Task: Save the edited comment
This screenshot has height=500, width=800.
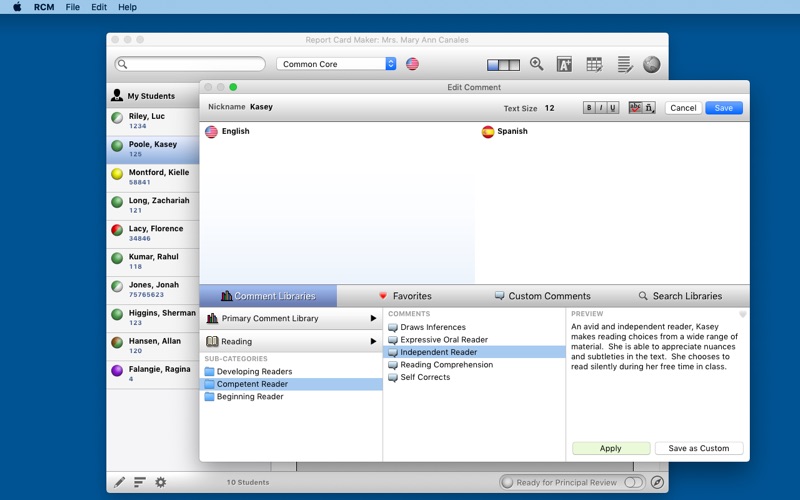Action: click(x=723, y=108)
